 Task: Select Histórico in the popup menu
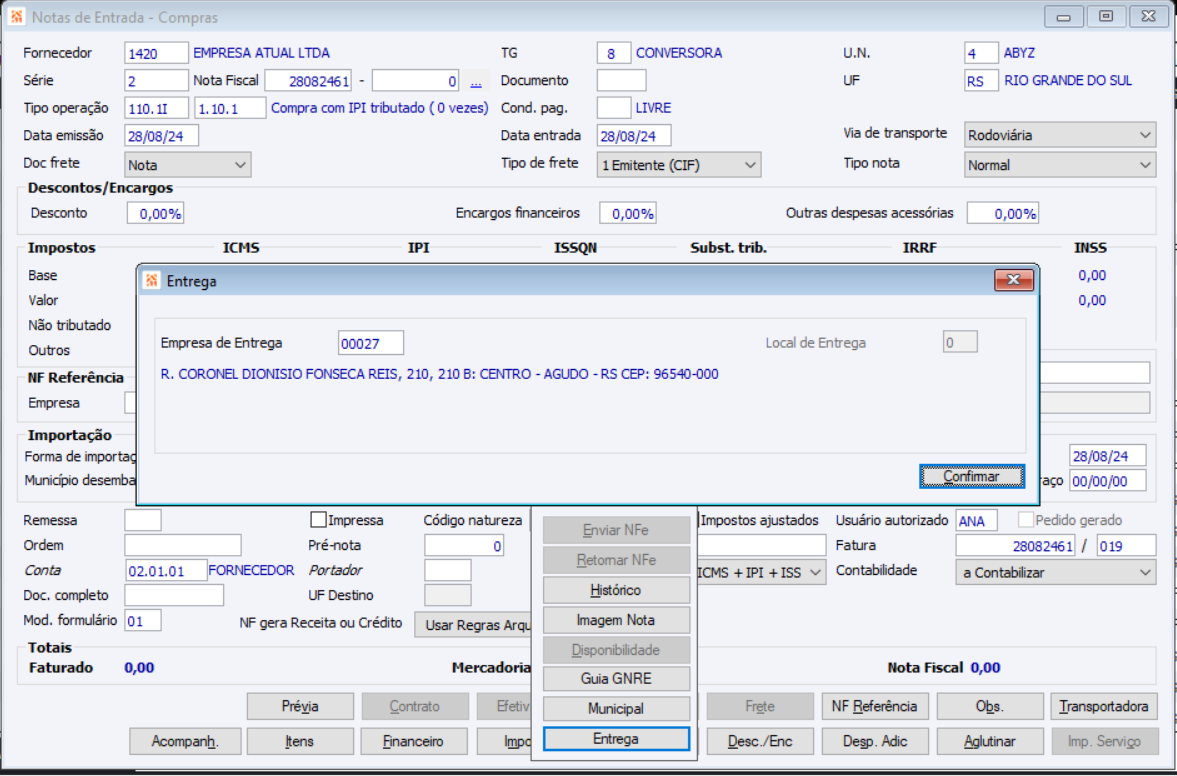616,590
